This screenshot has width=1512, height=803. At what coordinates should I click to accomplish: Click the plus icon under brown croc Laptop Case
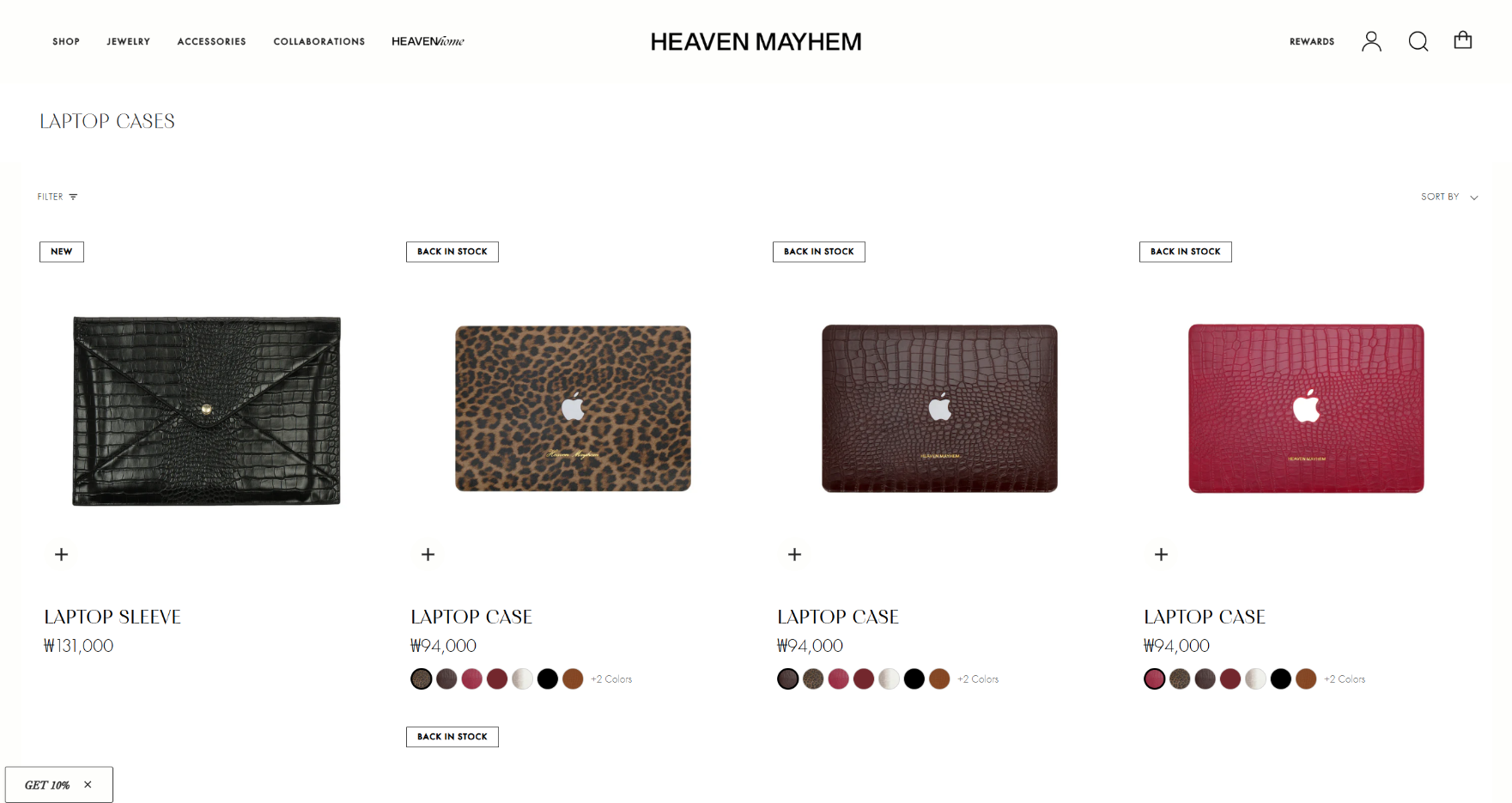[795, 555]
